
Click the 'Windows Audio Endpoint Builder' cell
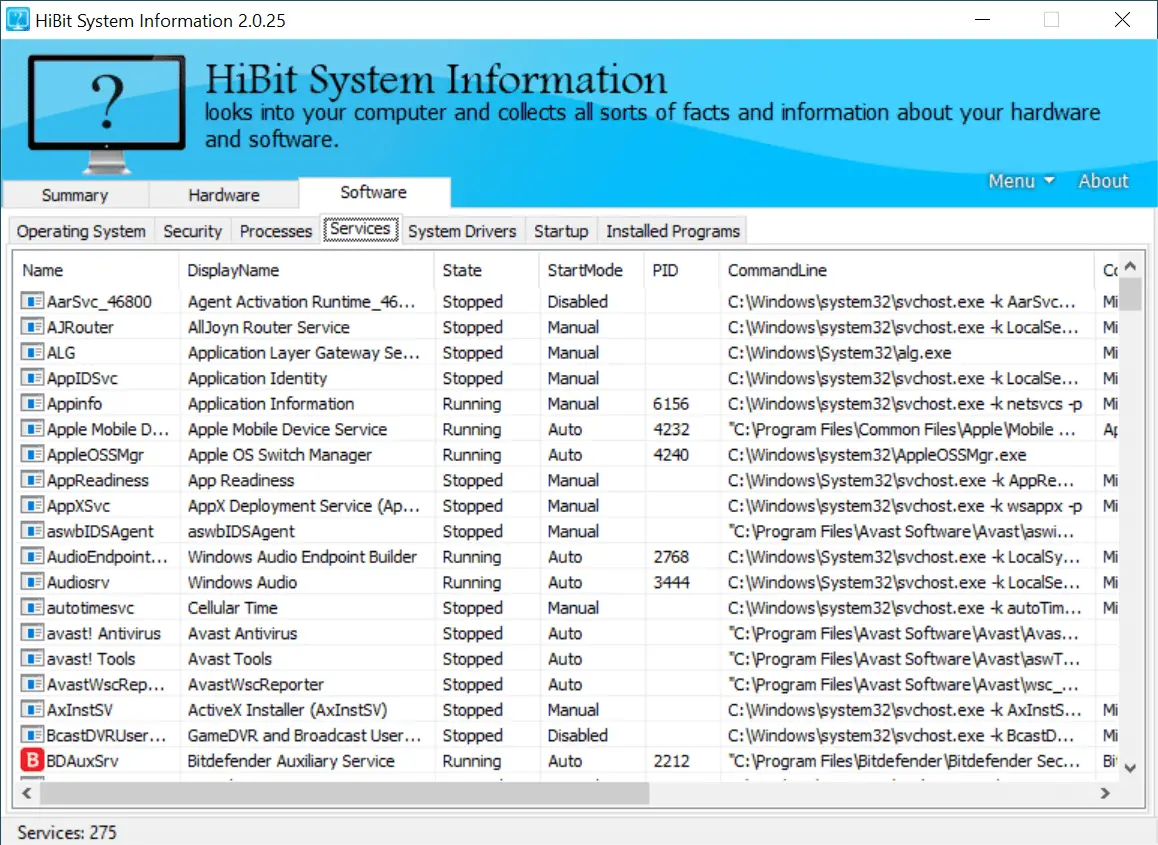point(302,556)
